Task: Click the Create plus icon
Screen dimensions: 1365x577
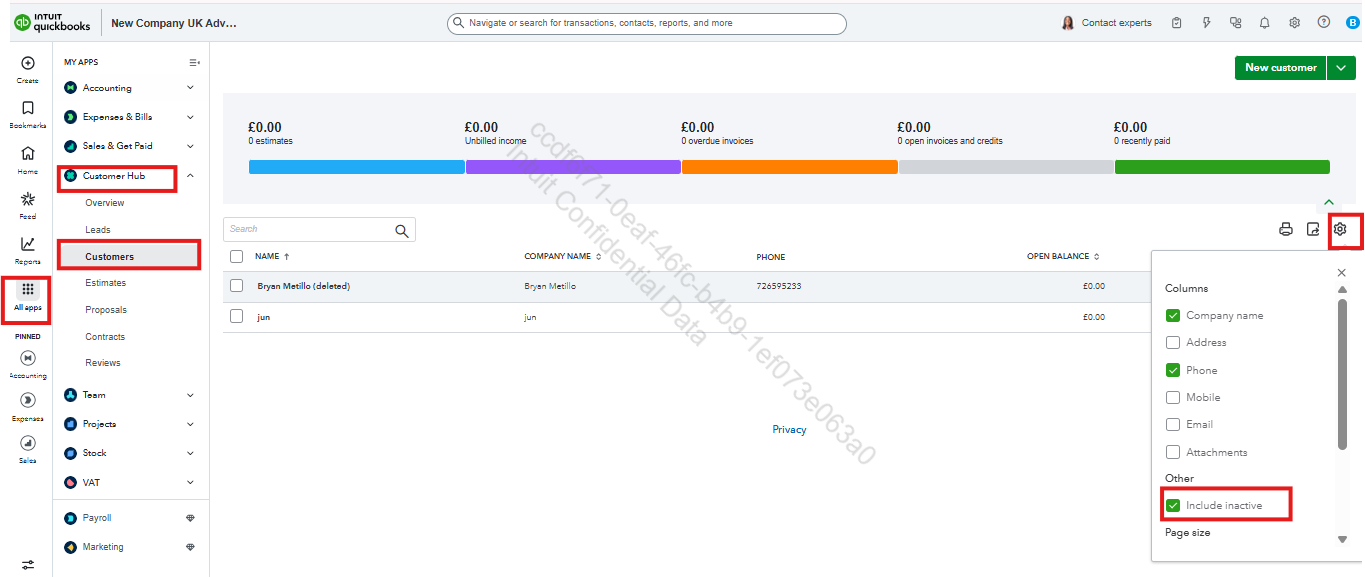Action: (28, 63)
